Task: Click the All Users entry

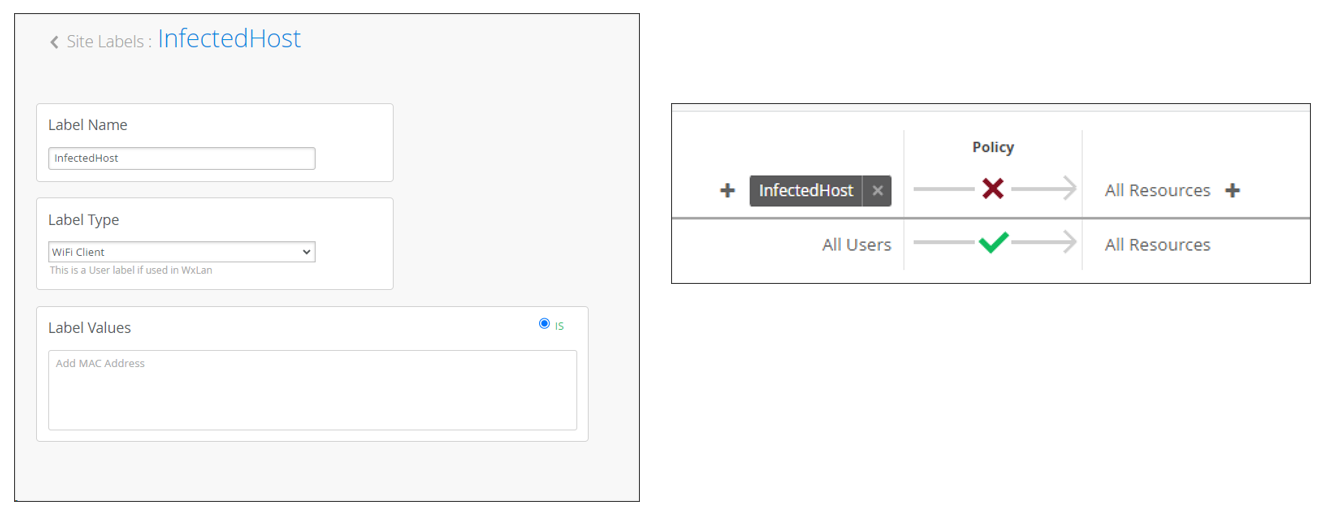Action: point(856,244)
